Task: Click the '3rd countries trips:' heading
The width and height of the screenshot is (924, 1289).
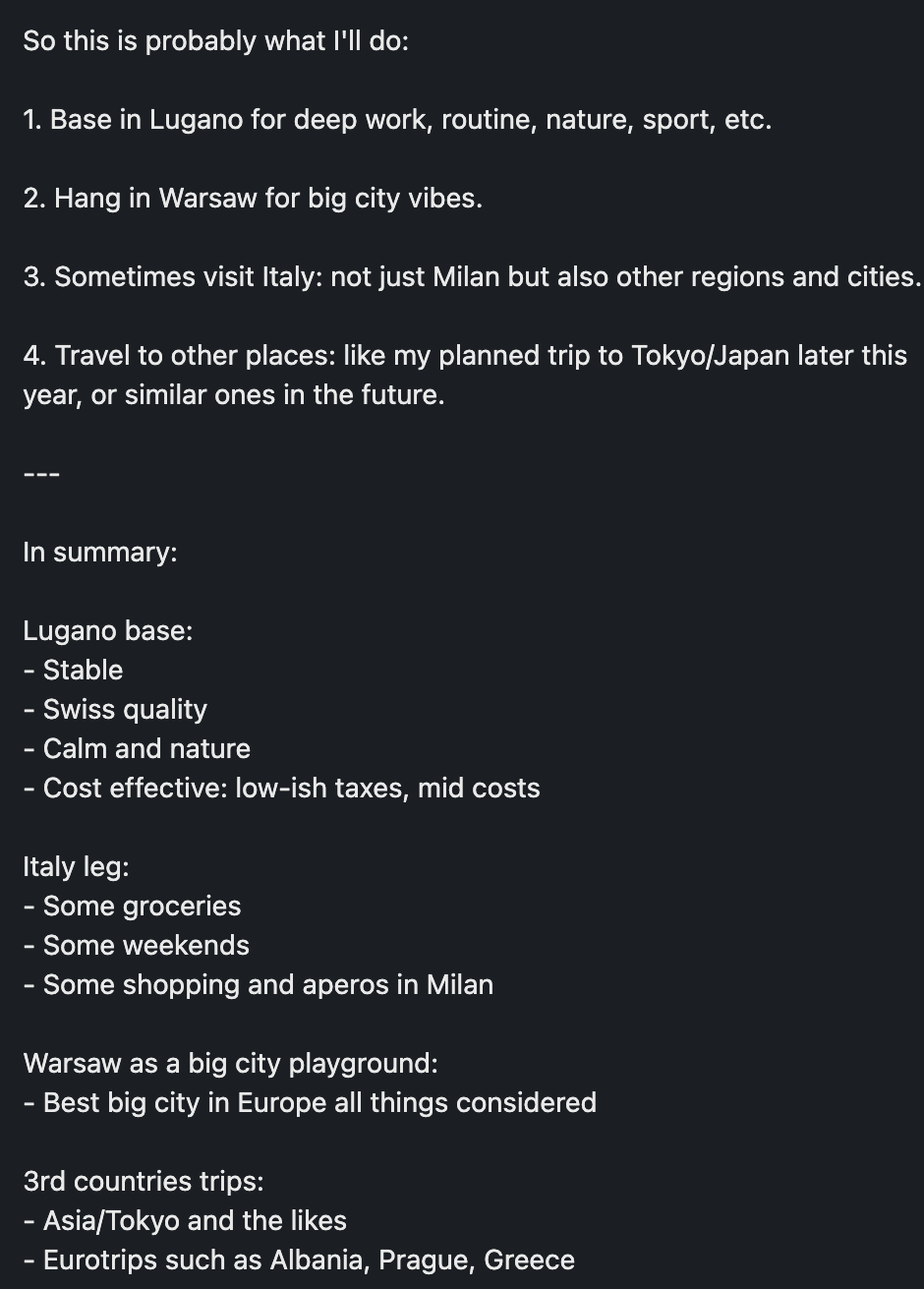Action: tap(144, 1182)
